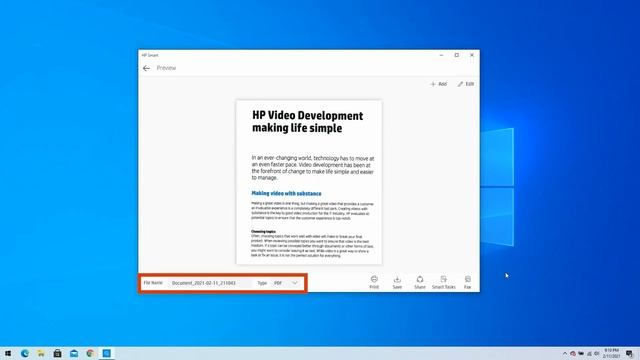Open Mail app from taskbar

74,353
